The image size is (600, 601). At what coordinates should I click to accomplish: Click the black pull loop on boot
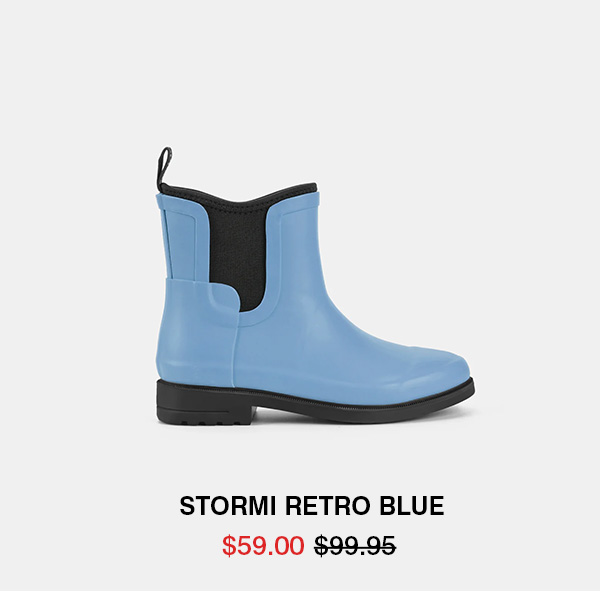click(x=164, y=167)
